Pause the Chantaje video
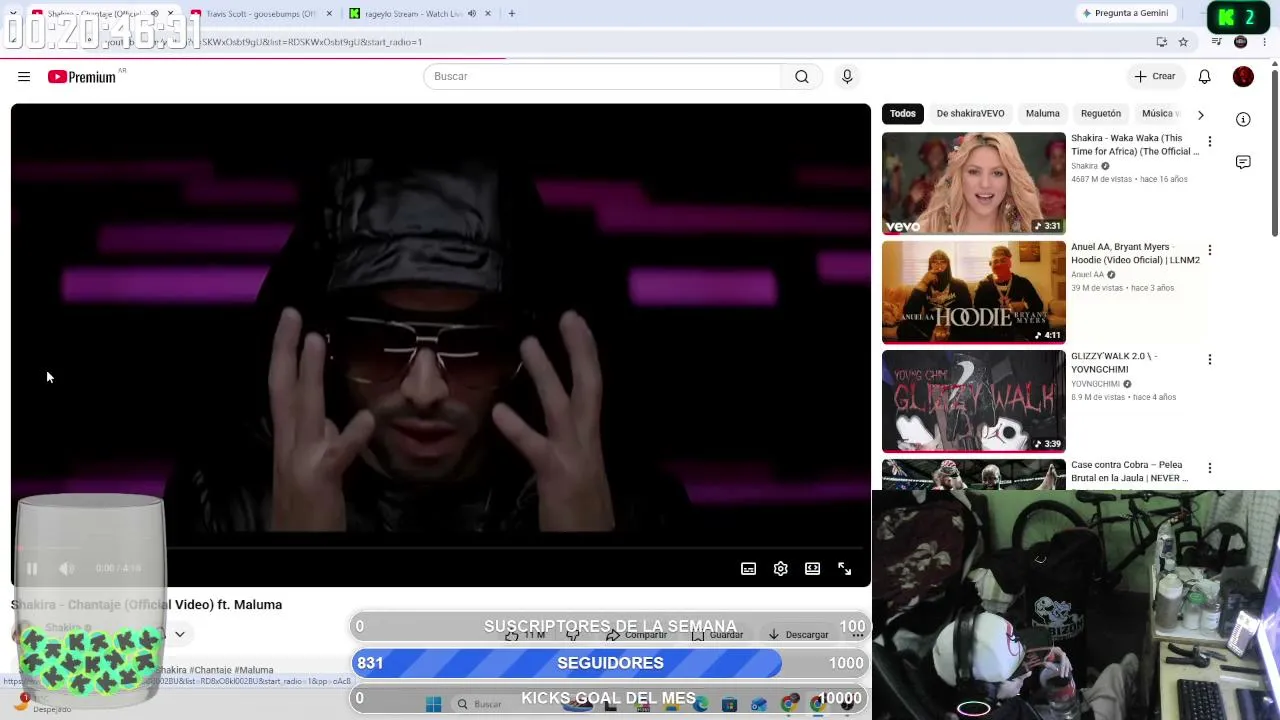Viewport: 1280px width, 720px height. (x=32, y=569)
